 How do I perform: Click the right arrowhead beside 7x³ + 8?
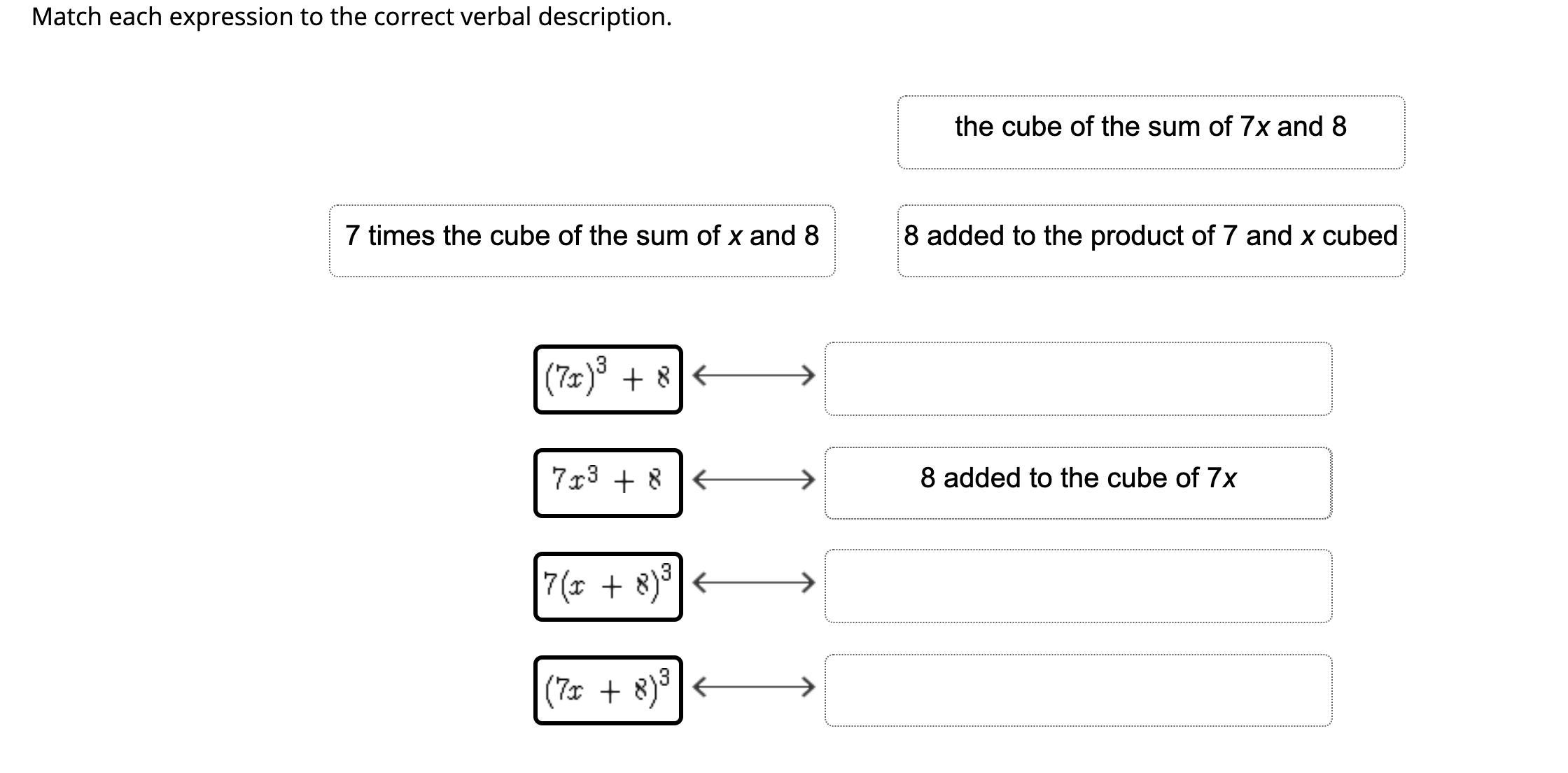point(809,480)
